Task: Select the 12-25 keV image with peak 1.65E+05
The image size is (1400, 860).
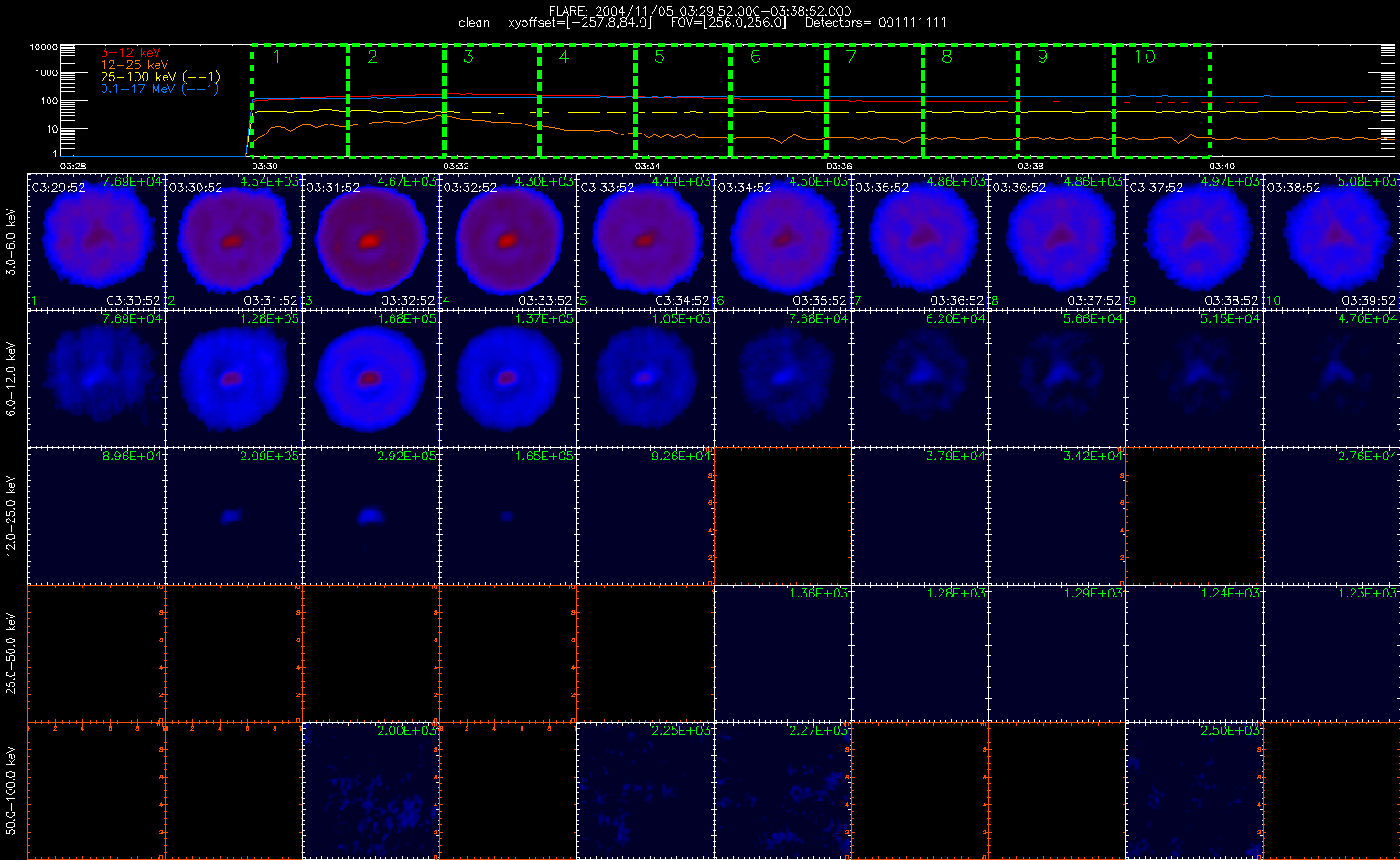Action: point(508,515)
